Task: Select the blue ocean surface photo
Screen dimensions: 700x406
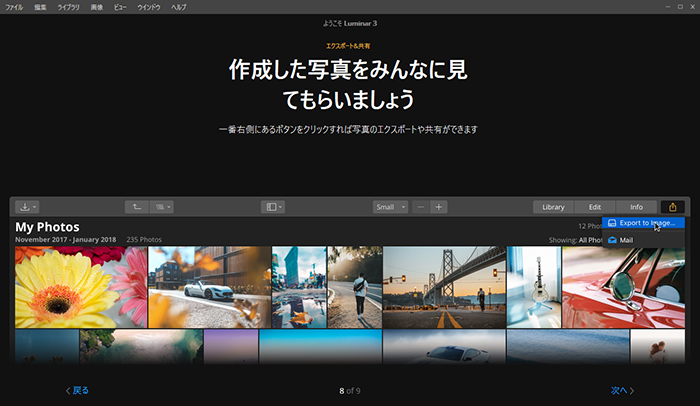Action: (568, 346)
